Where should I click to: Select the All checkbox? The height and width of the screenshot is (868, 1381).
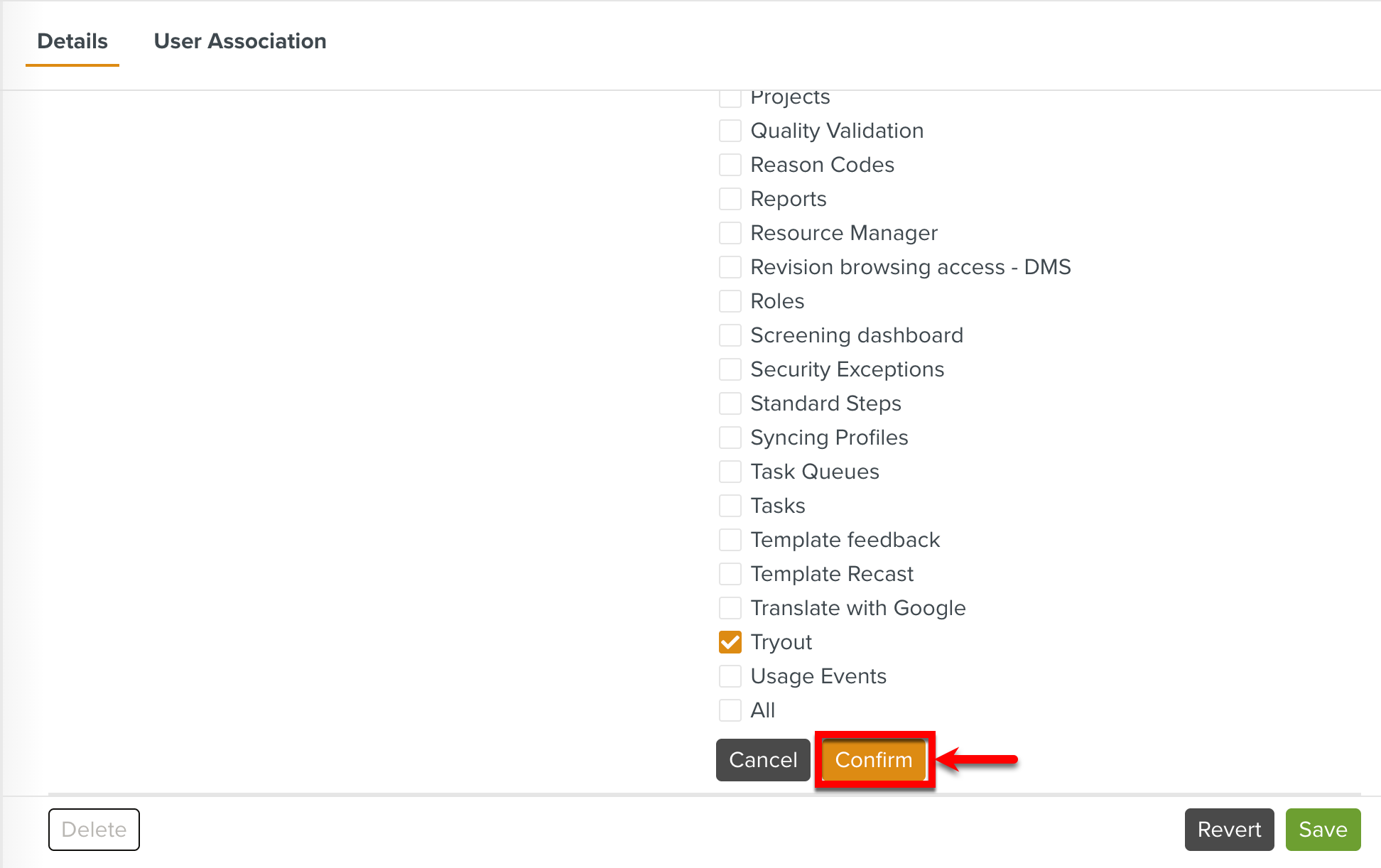pyautogui.click(x=730, y=710)
